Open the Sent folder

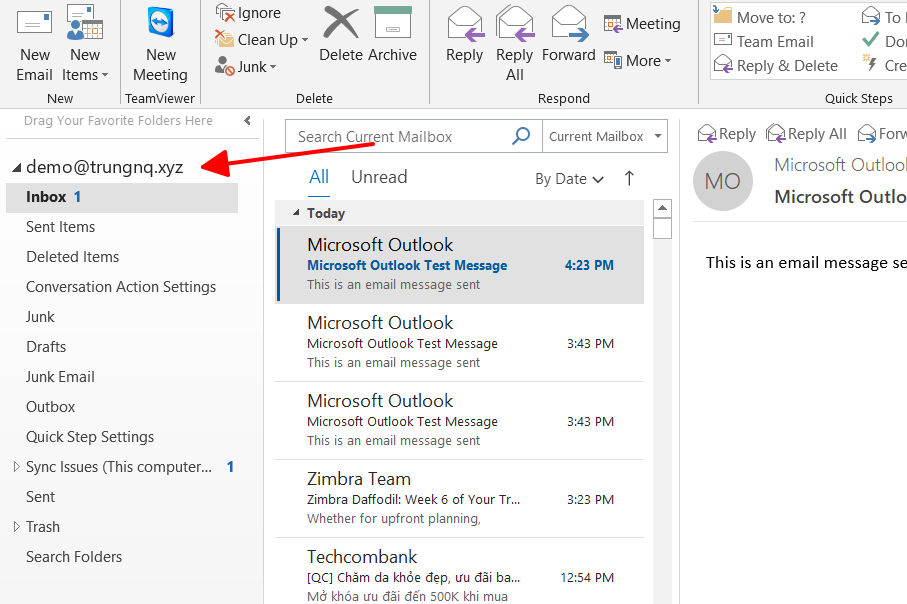point(40,497)
